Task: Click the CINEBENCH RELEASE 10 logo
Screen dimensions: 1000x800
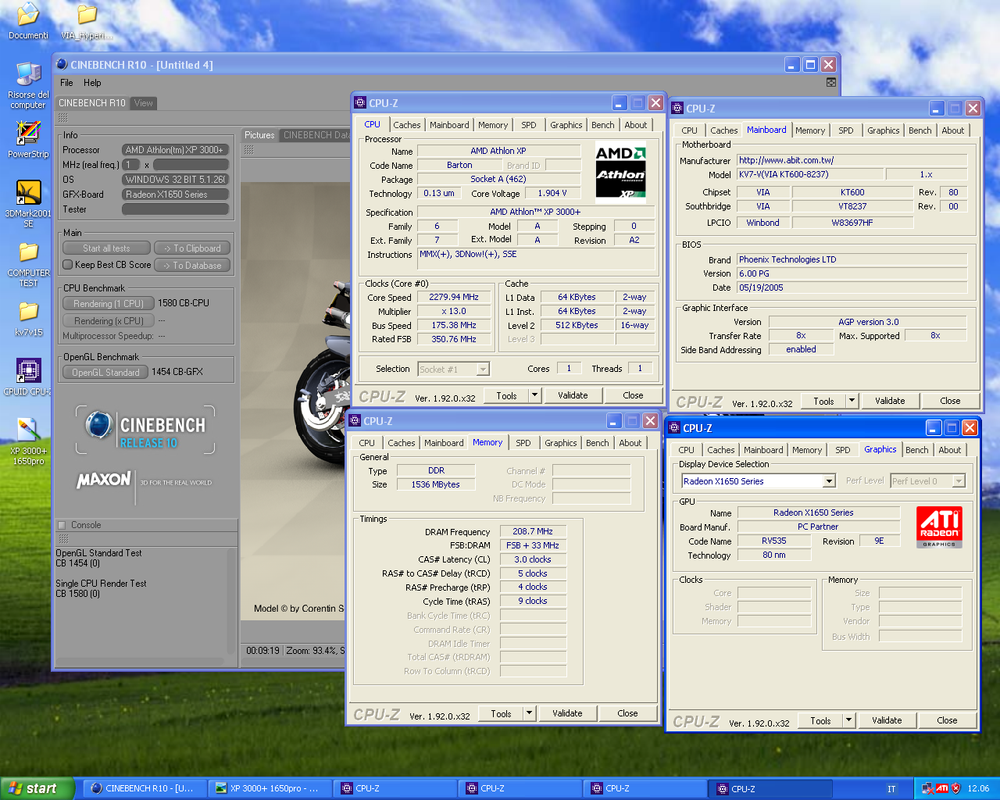Action: [x=145, y=429]
